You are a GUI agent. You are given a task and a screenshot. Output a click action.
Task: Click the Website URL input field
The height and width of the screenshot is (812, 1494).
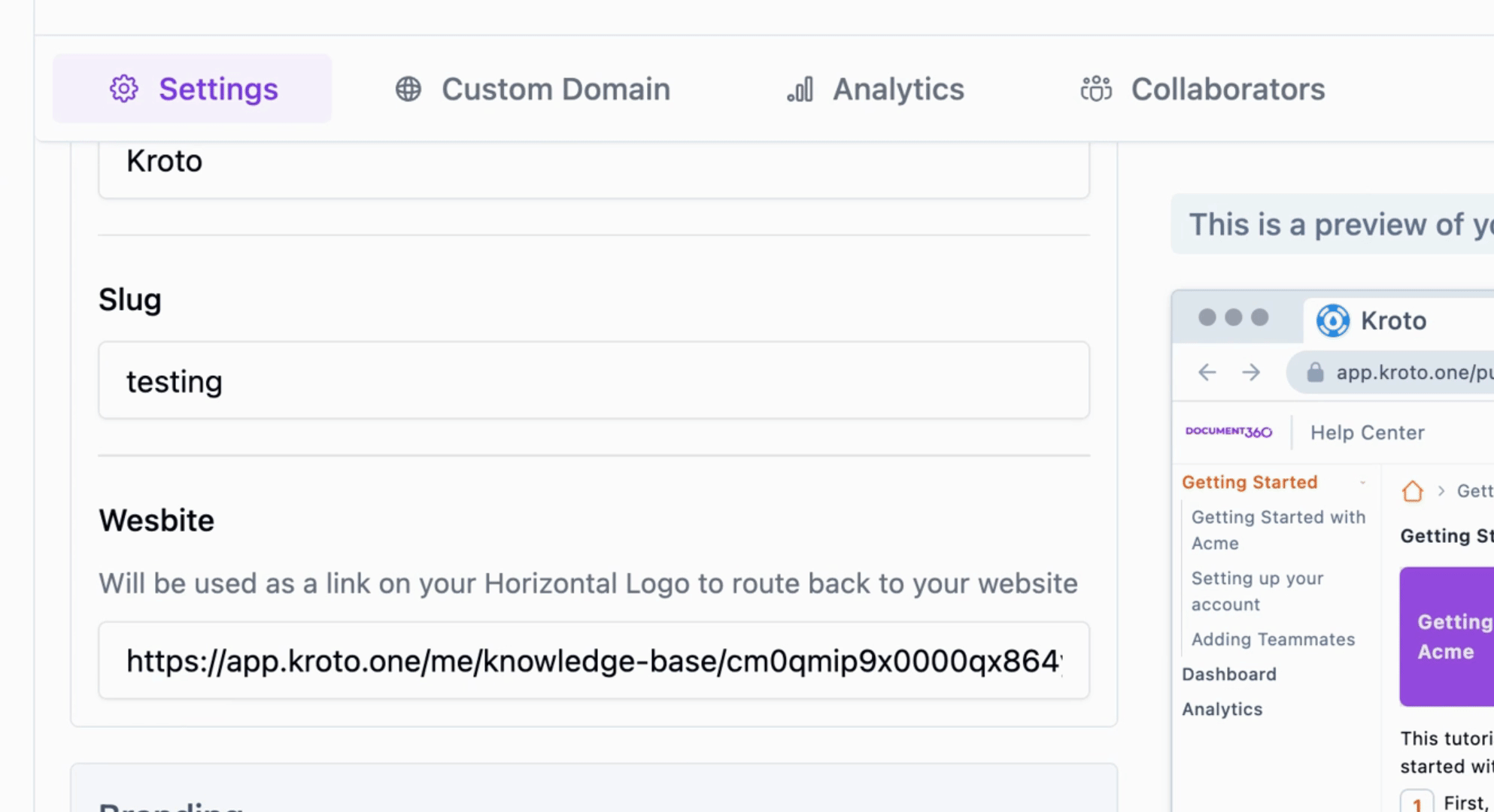click(x=593, y=660)
